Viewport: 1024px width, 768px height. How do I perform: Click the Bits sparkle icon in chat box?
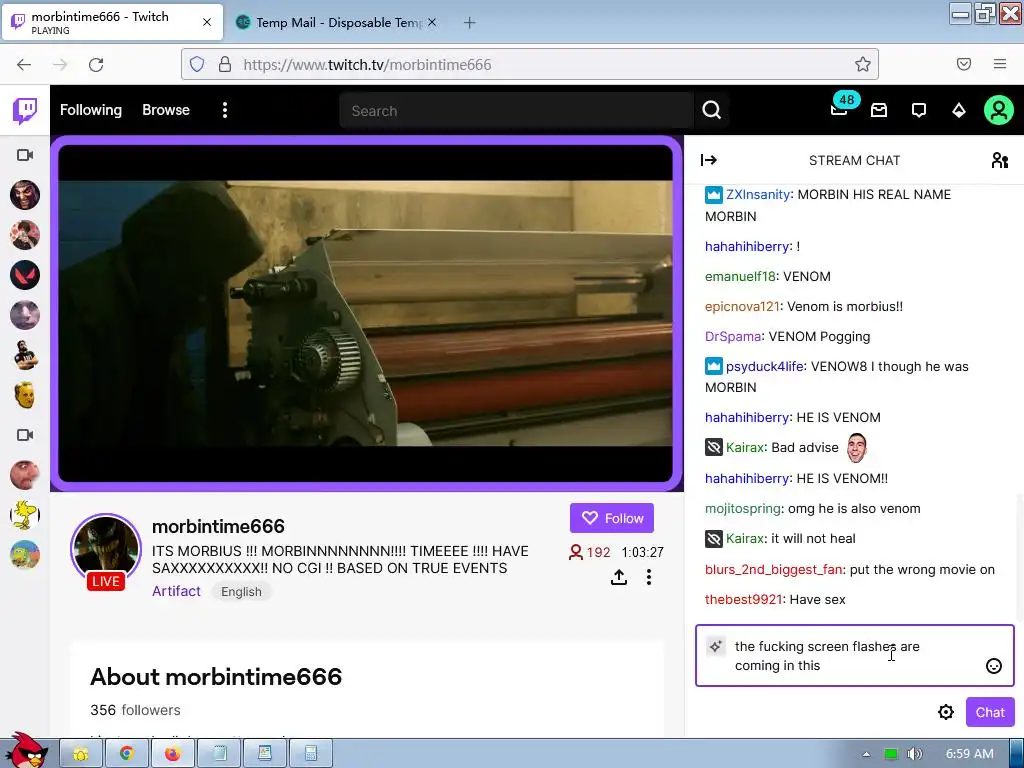click(x=716, y=647)
